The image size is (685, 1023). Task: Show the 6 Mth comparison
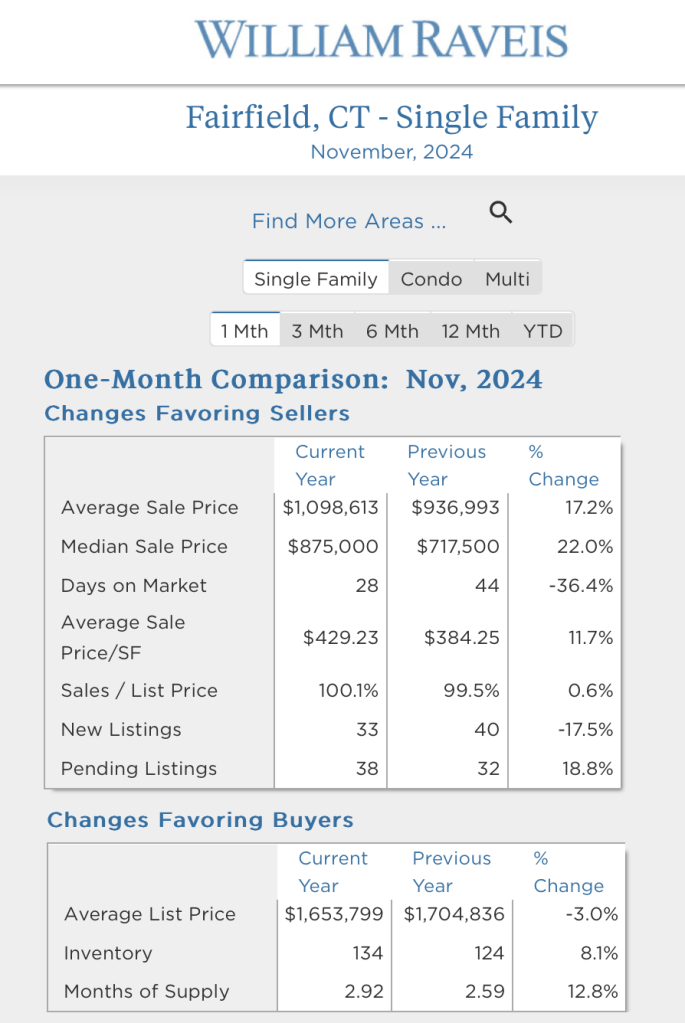click(392, 331)
